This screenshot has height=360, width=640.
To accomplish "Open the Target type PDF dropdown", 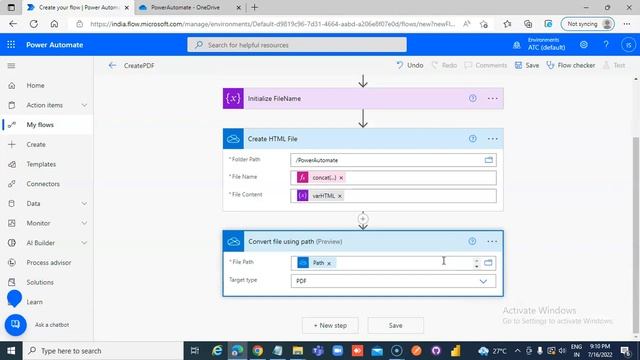I will tap(393, 281).
